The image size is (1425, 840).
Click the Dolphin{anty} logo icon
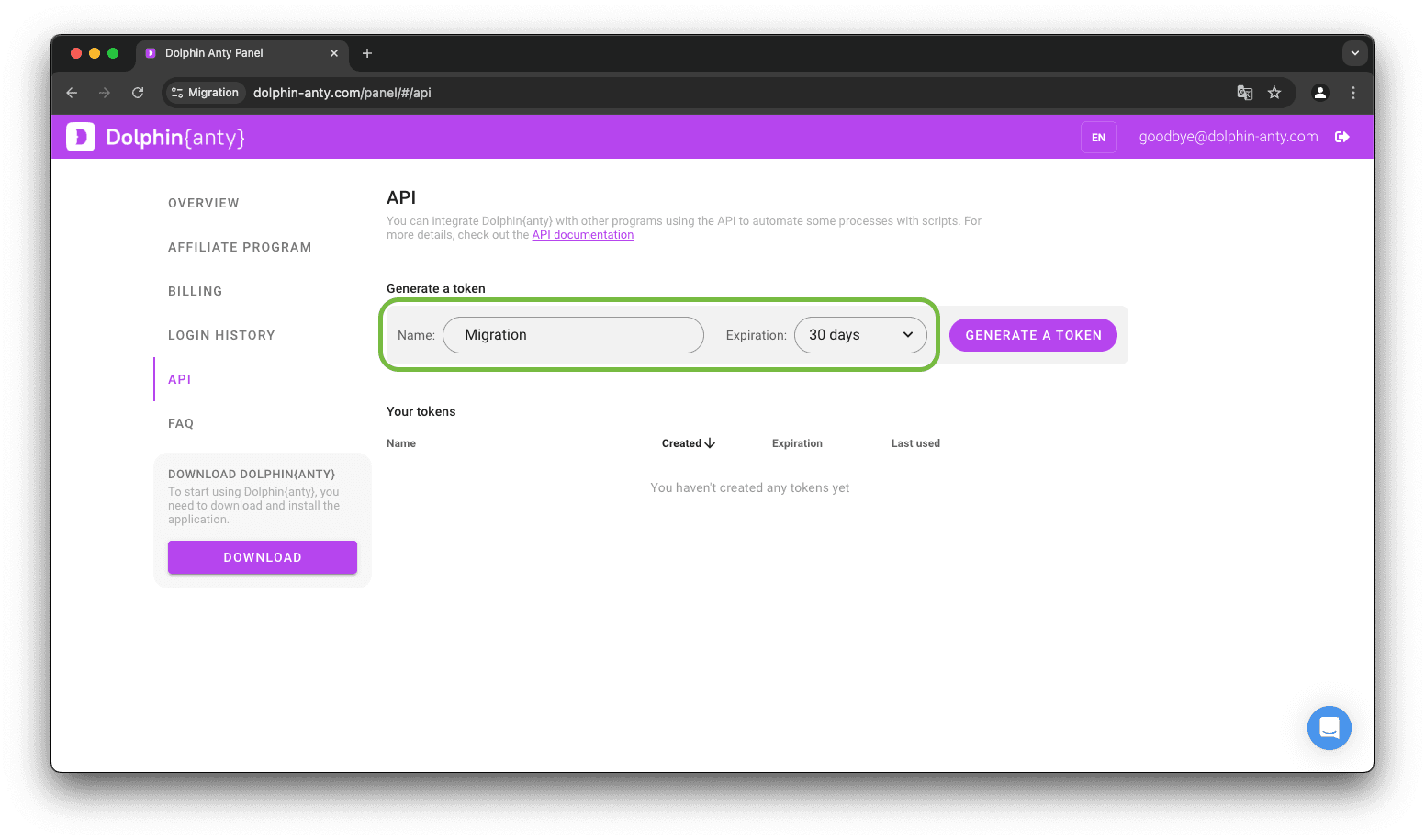tap(81, 137)
